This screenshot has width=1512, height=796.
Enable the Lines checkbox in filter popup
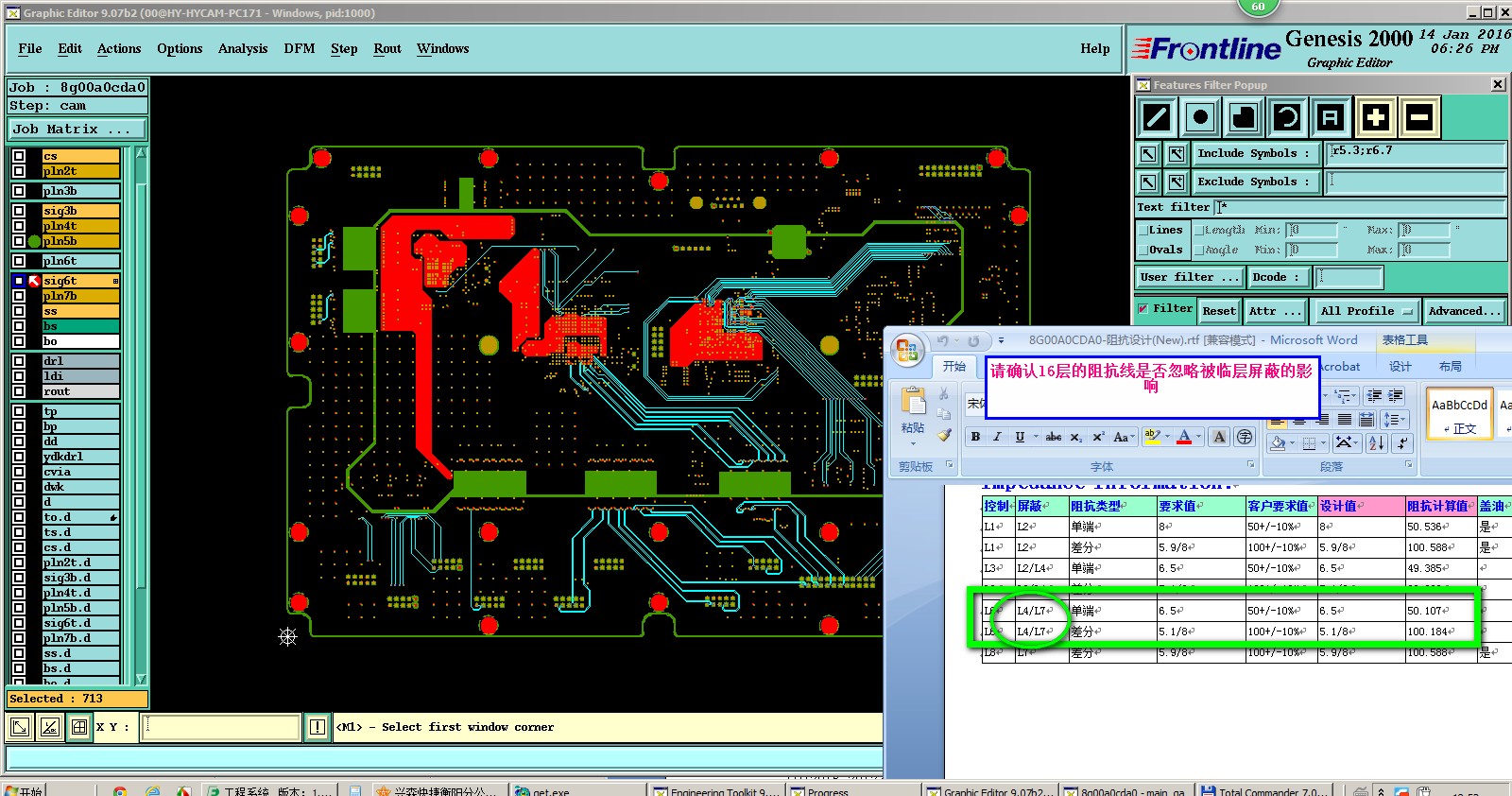(1143, 230)
